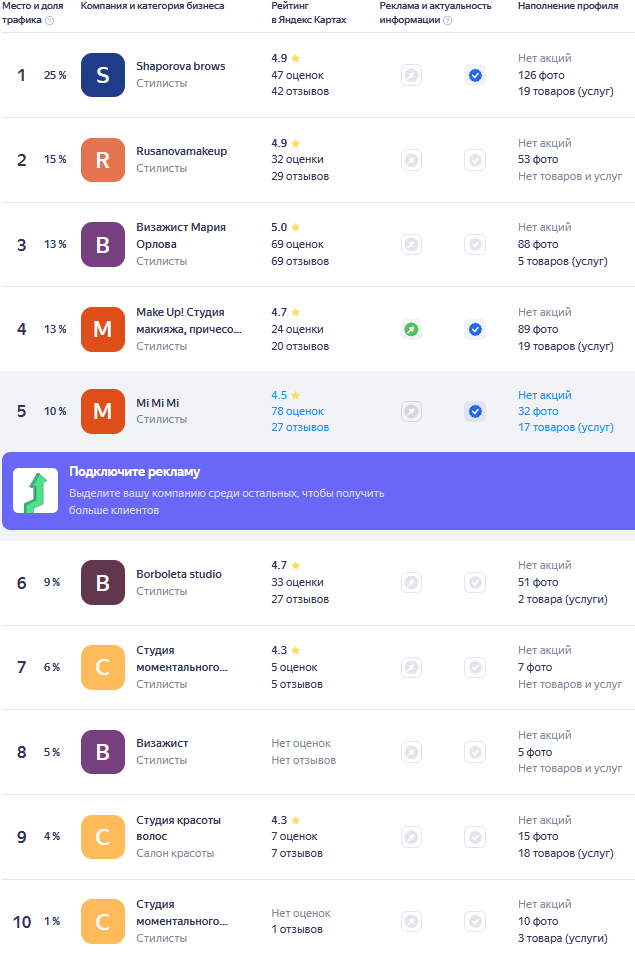
Task: Click the Make Up! Студия макияжа name
Action: pos(189,321)
